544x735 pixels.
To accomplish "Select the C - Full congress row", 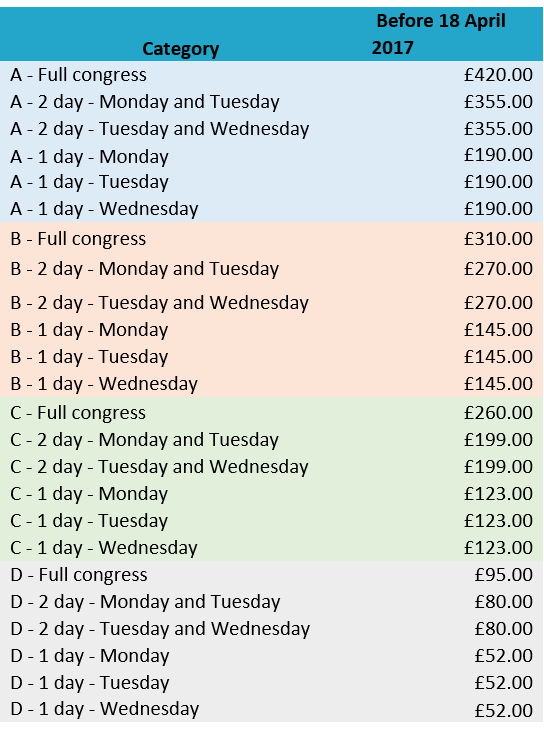I will 272,413.
